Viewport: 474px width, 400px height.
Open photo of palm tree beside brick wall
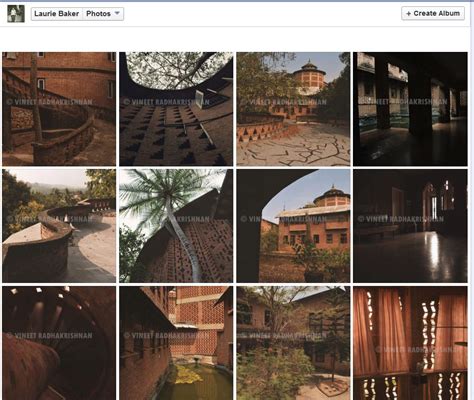[x=176, y=226]
